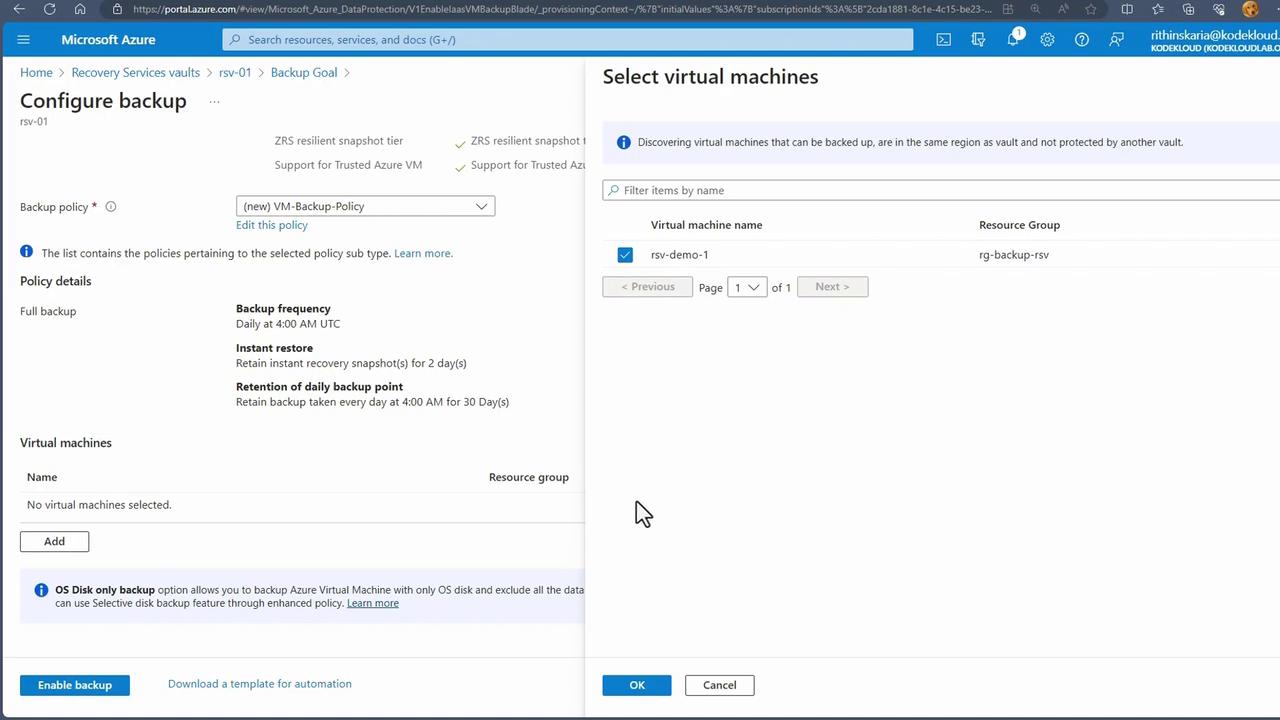Click the Add virtual machines button
1280x720 pixels.
54,541
